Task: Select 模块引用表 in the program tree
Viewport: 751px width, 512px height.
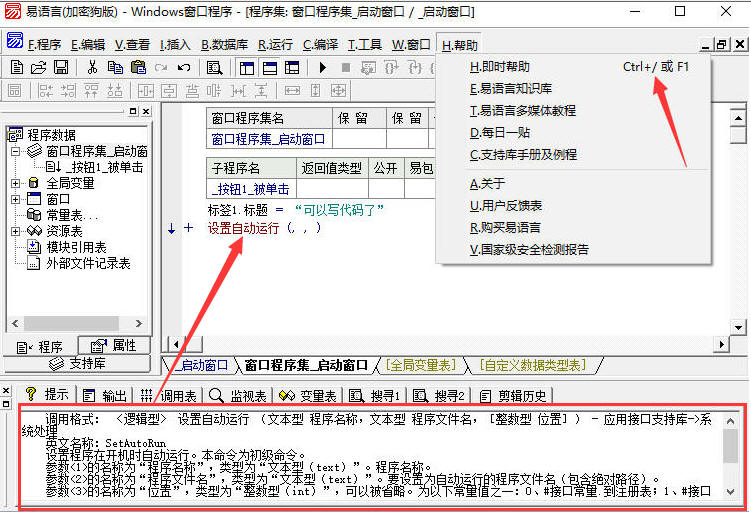Action: click(76, 248)
